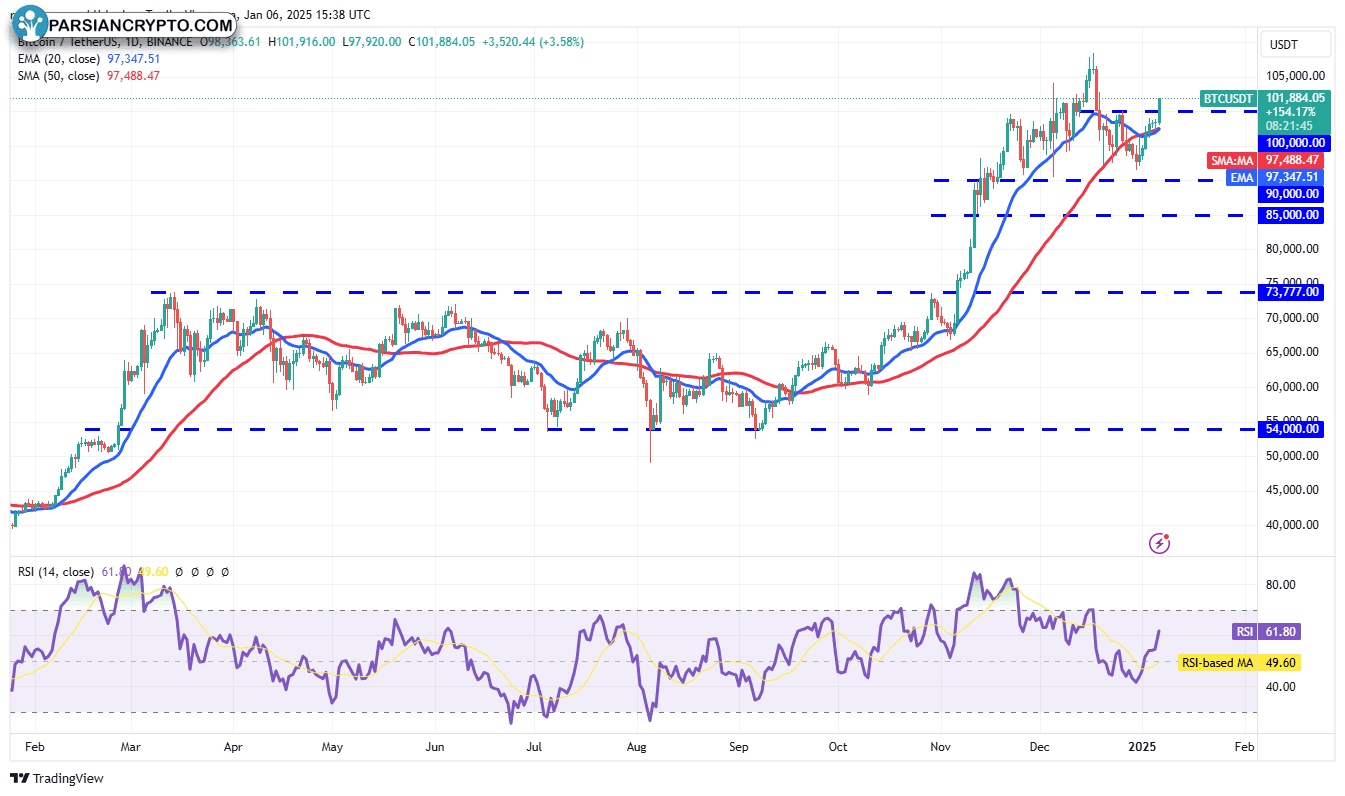Select the 54,000.00 level label
Screen dimensions: 1345x796
(x=1291, y=429)
